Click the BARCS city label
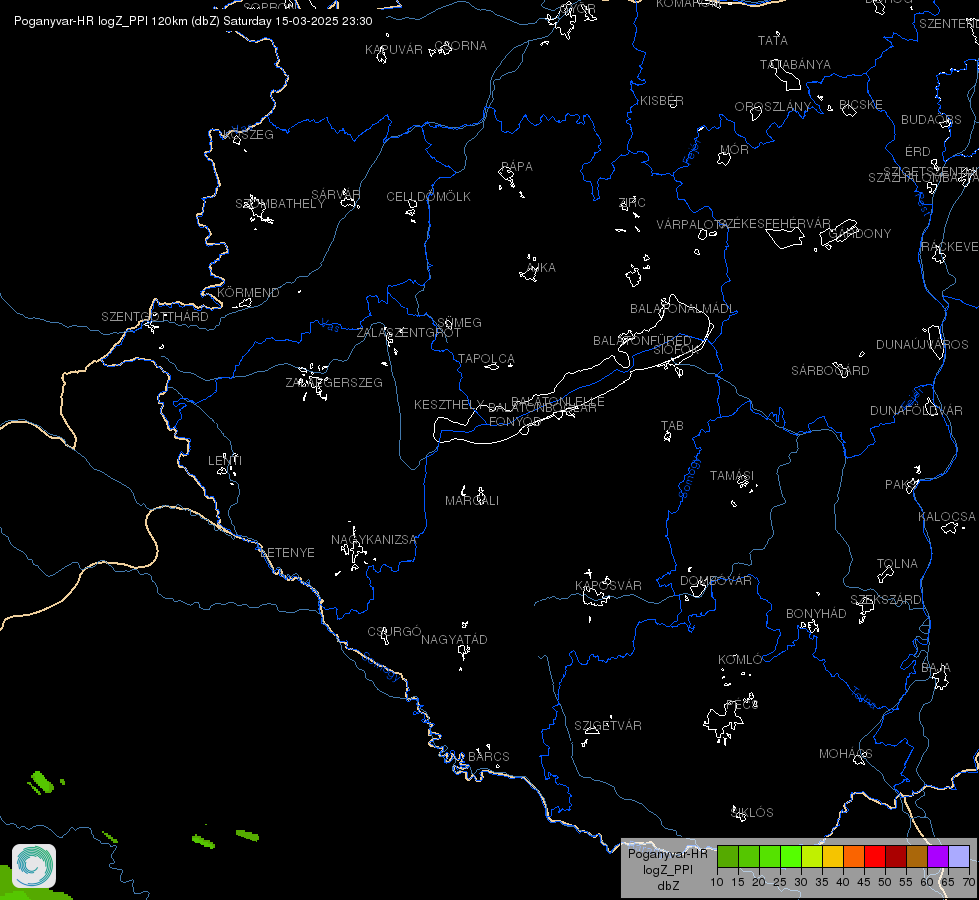 click(488, 756)
